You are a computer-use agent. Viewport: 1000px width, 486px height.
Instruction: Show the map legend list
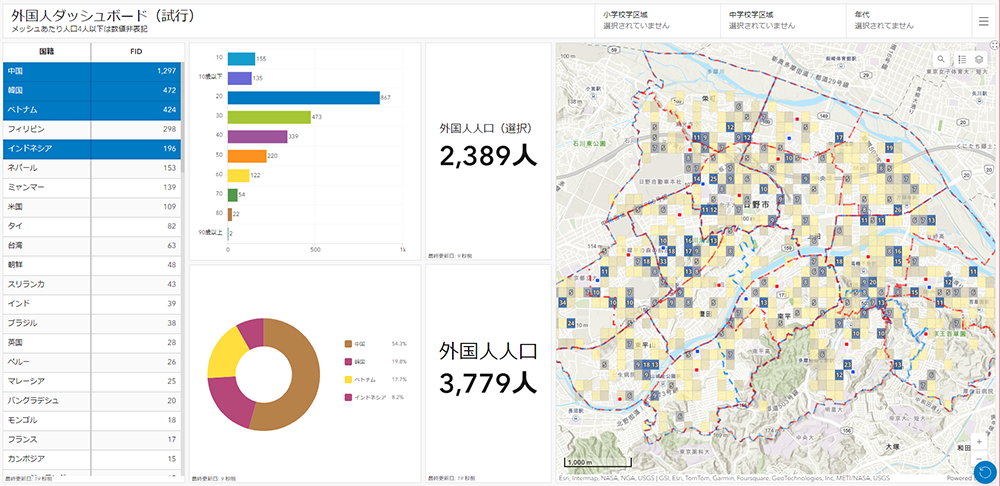tap(962, 59)
